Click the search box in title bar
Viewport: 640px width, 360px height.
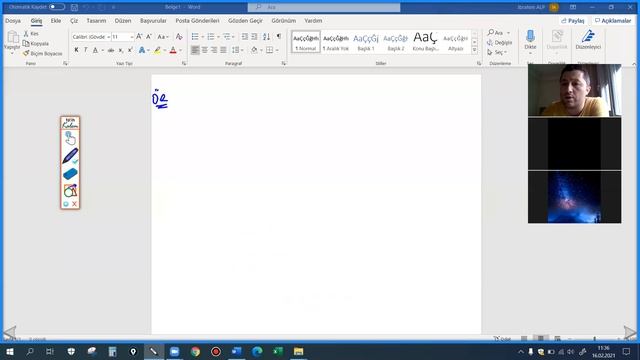point(324,7)
